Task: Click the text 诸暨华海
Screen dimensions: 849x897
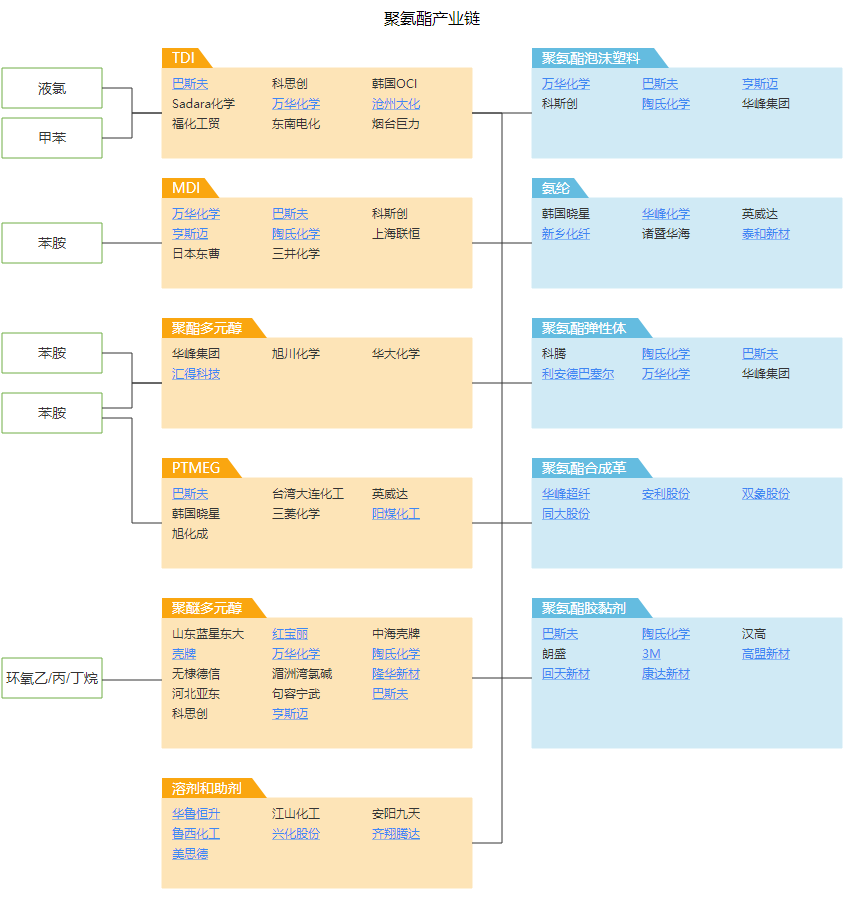Action: (666, 233)
